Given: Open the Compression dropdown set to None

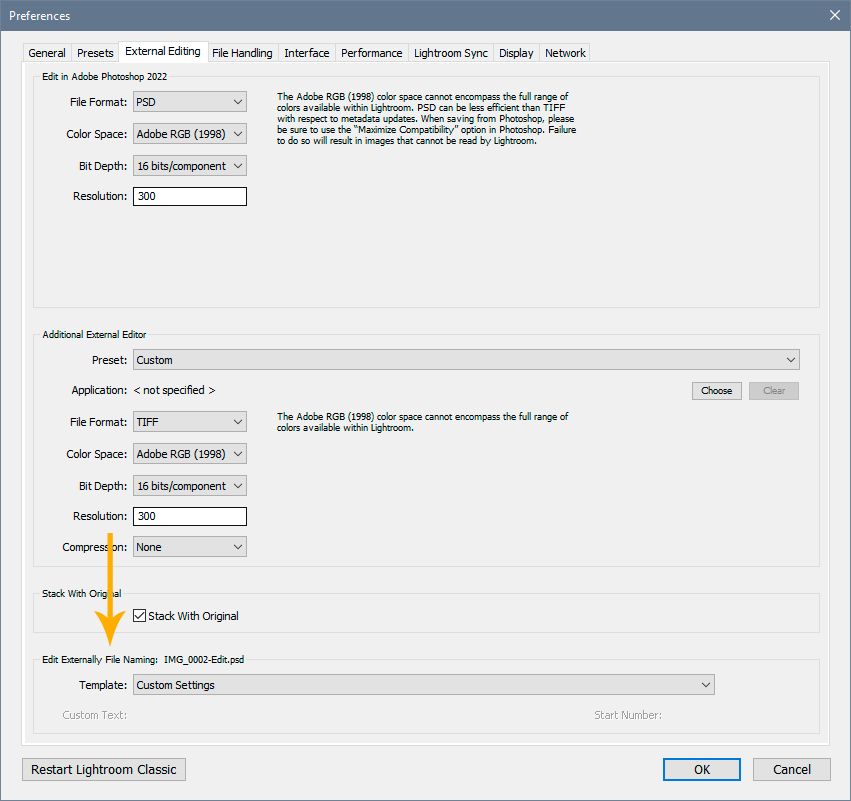Looking at the screenshot, I should pyautogui.click(x=189, y=546).
